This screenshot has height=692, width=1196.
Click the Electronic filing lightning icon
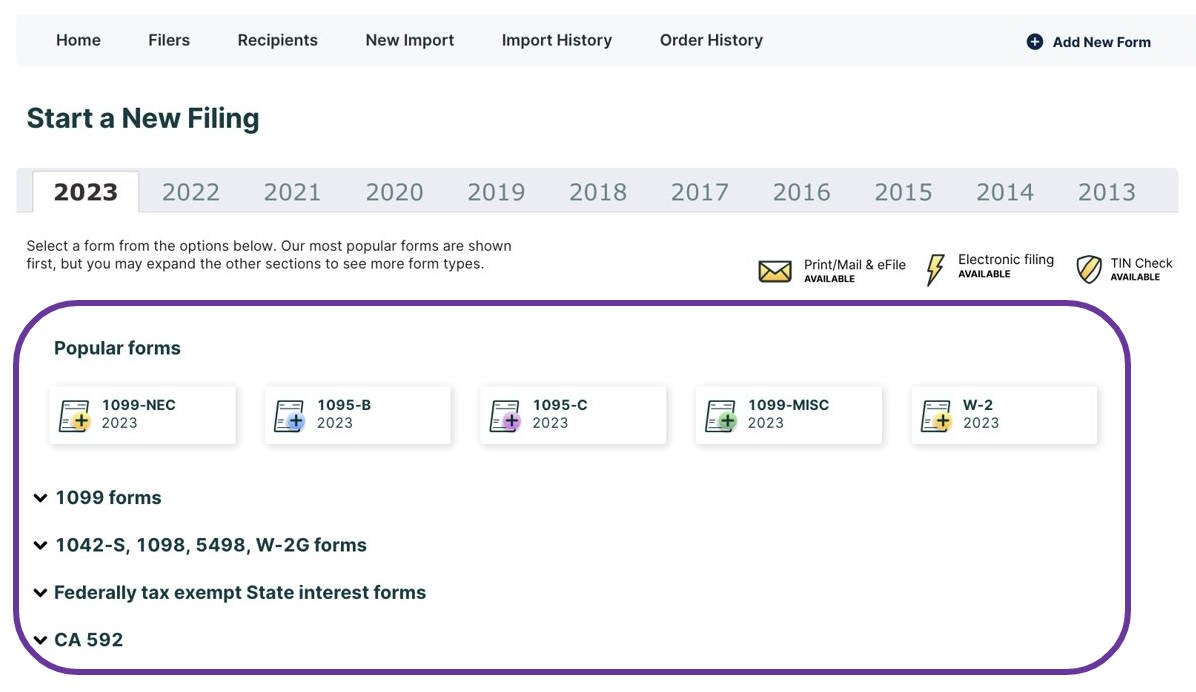[935, 269]
